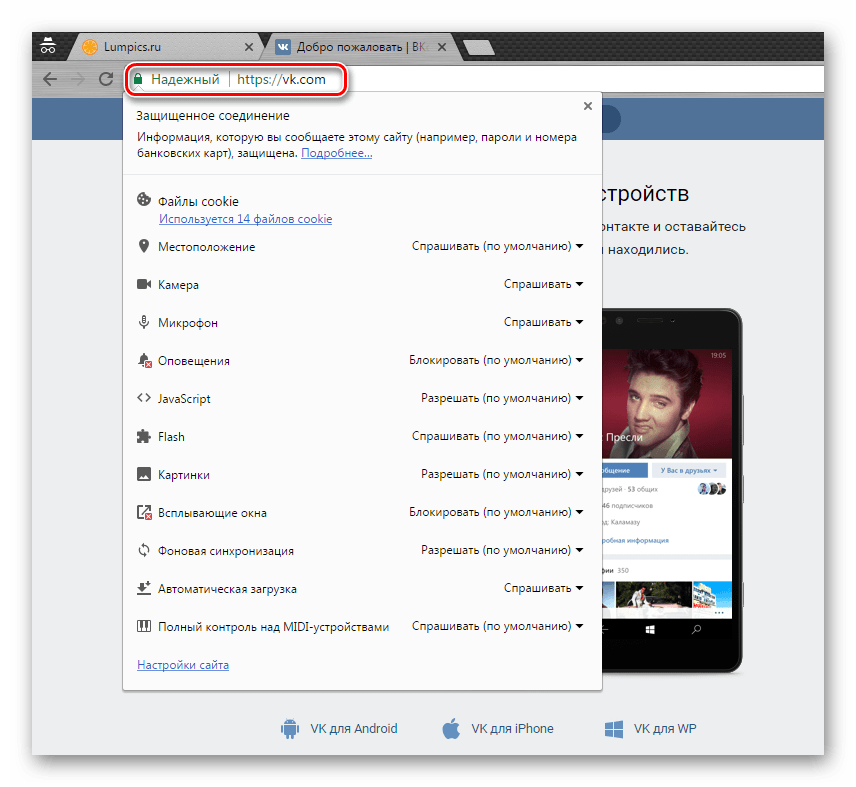Viewport: 856px width, 787px height.
Task: Open the JavaScript permission dropdown
Action: (502, 398)
